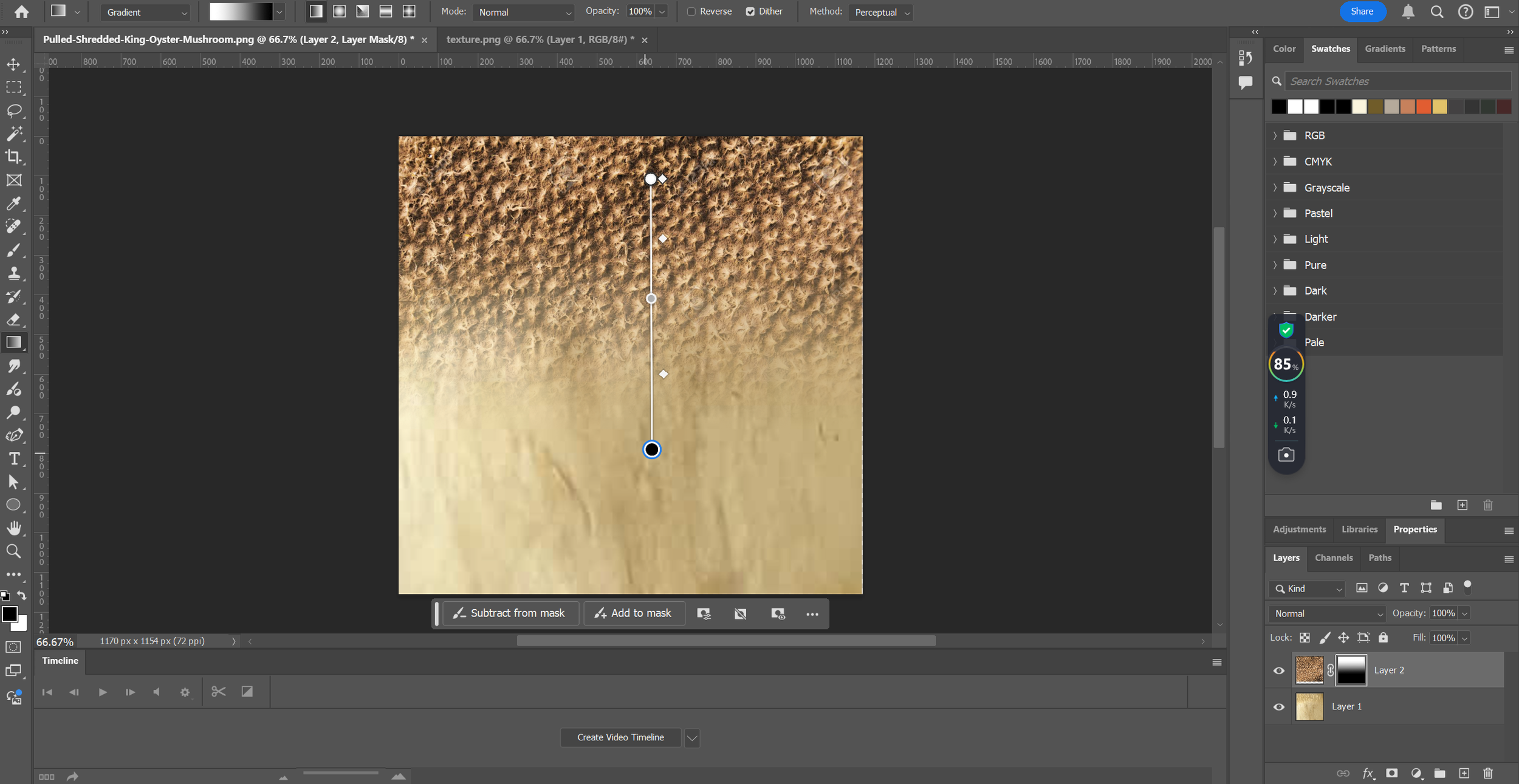The height and width of the screenshot is (784, 1519).
Task: Choose the radial gradient style icon
Action: point(340,12)
